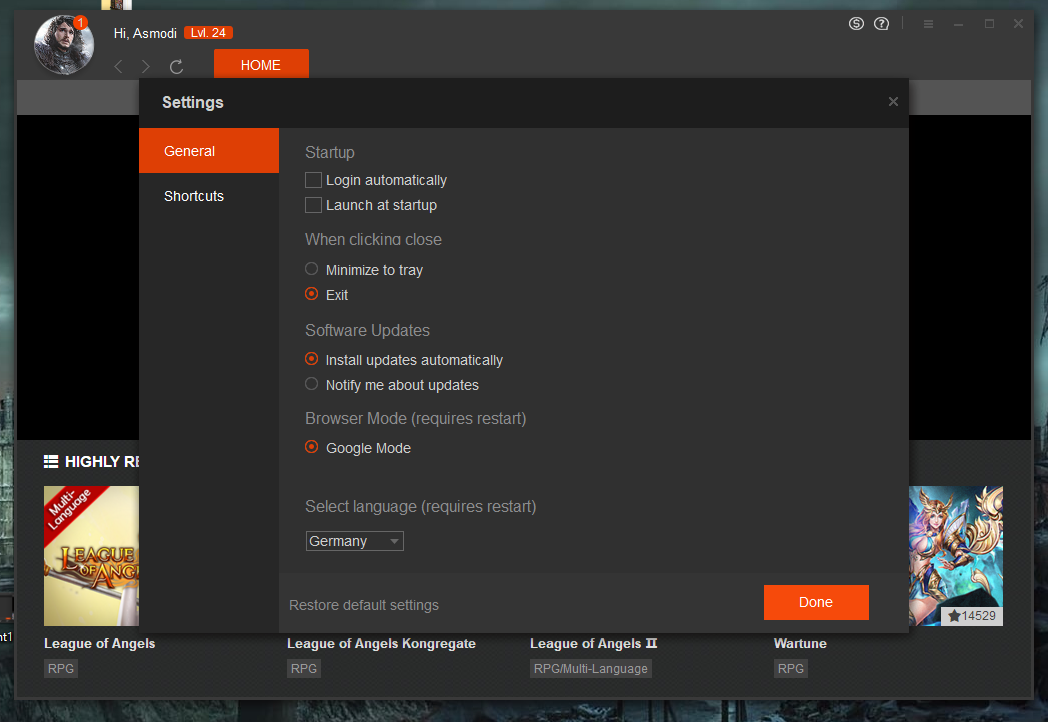This screenshot has width=1048, height=722.
Task: Open the hamburger main menu
Action: tap(928, 24)
